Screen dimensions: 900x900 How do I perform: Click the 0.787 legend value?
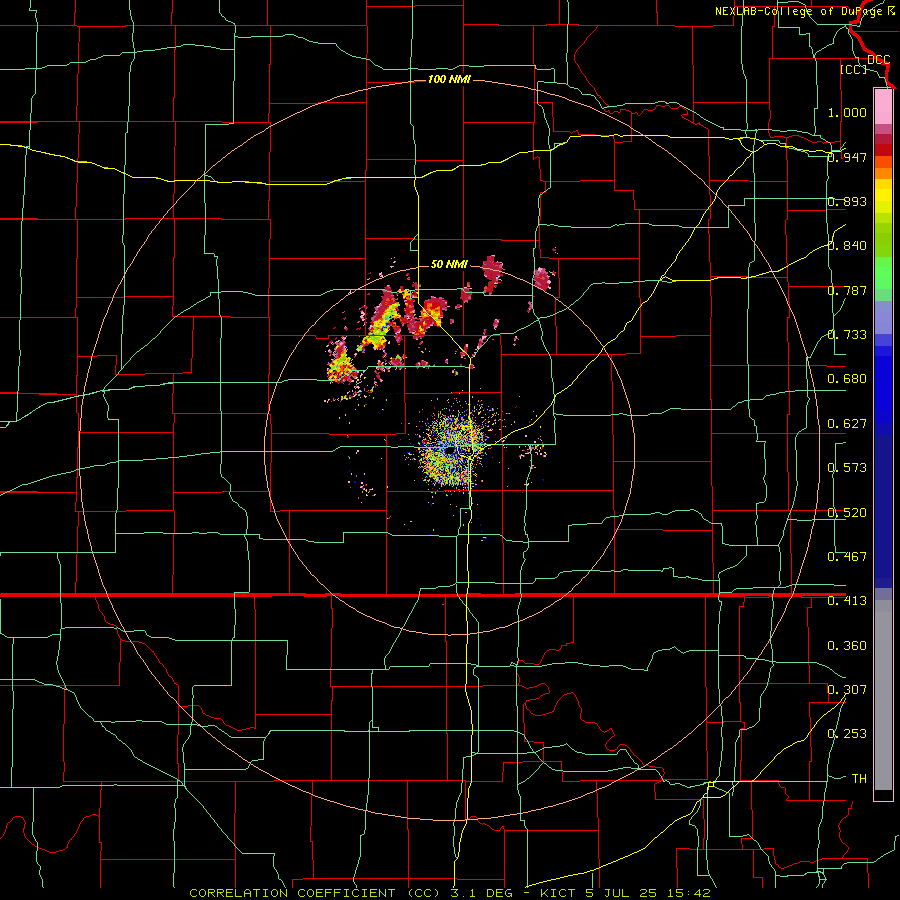[x=847, y=290]
